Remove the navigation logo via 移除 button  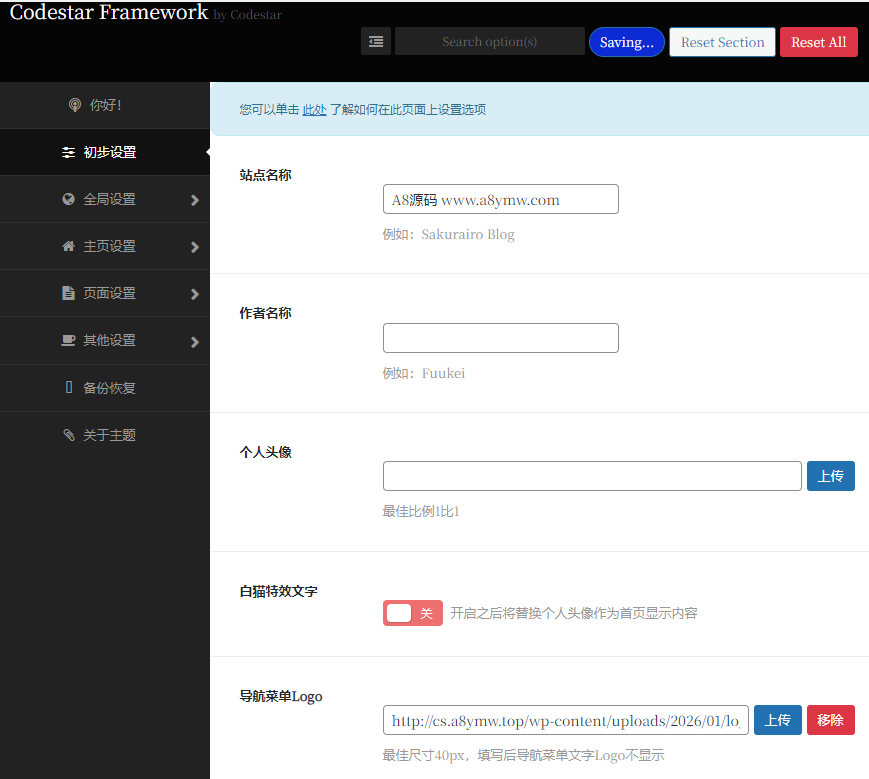(x=830, y=719)
